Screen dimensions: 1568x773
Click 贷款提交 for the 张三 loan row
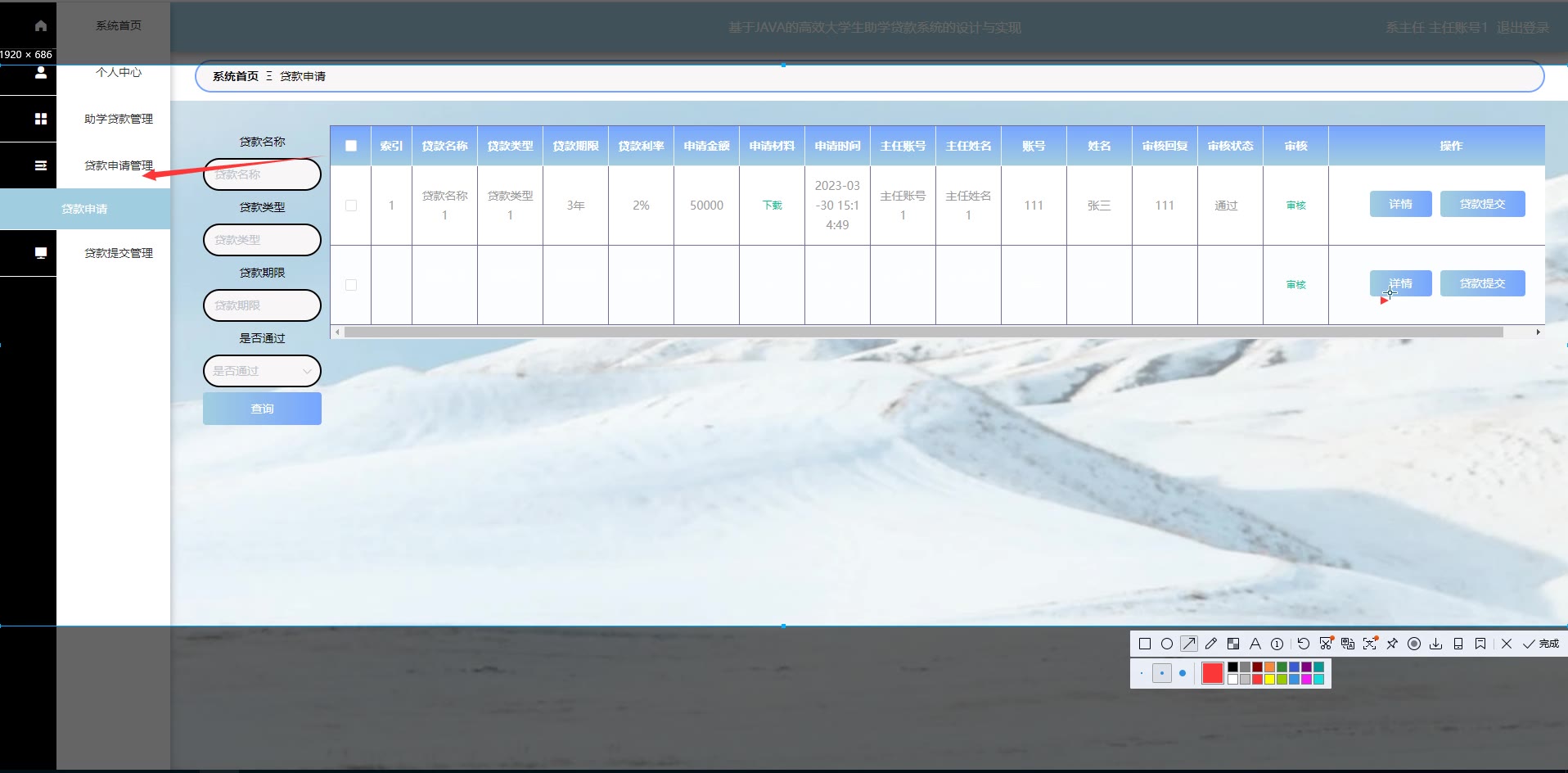click(x=1483, y=204)
